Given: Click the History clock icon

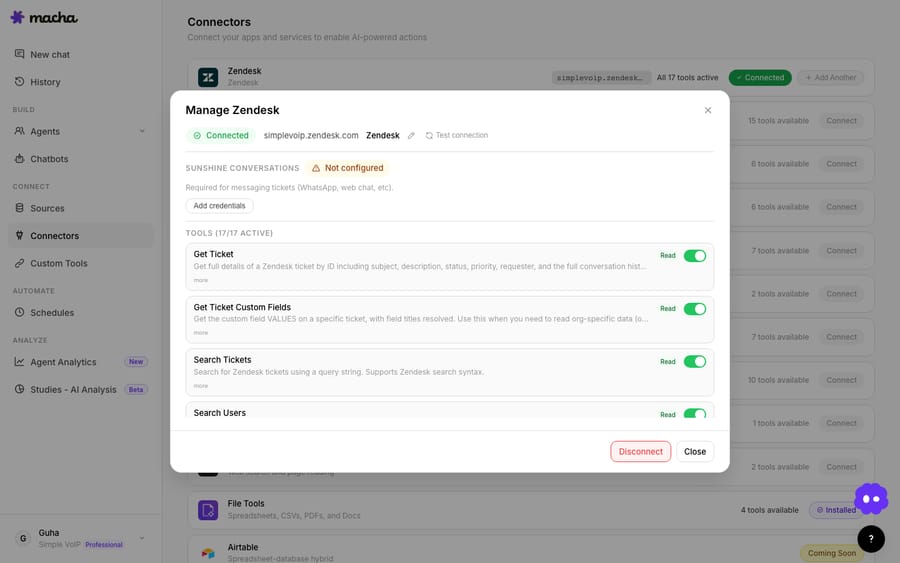Looking at the screenshot, I should (x=20, y=81).
